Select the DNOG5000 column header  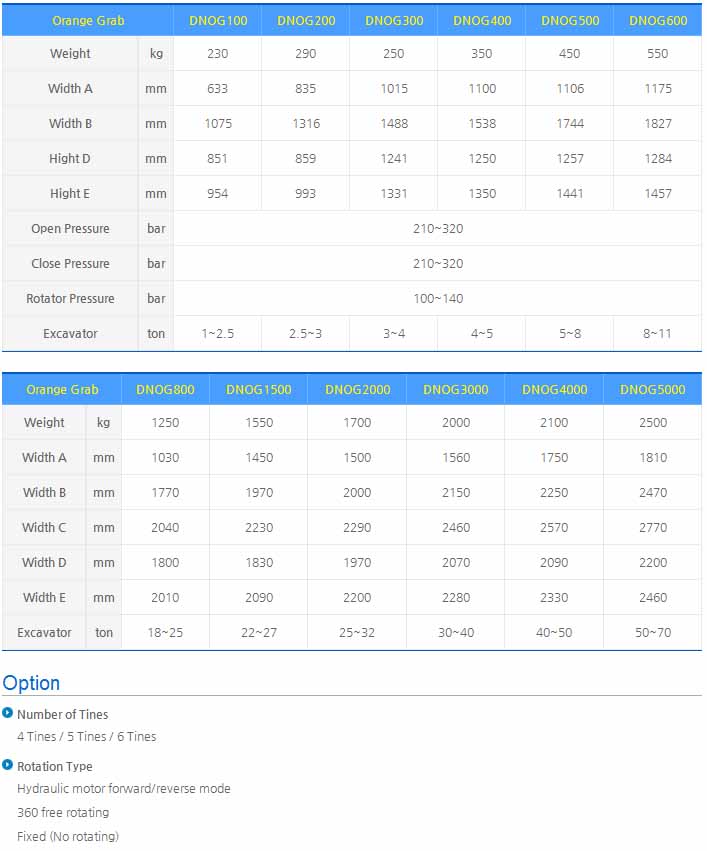(653, 390)
